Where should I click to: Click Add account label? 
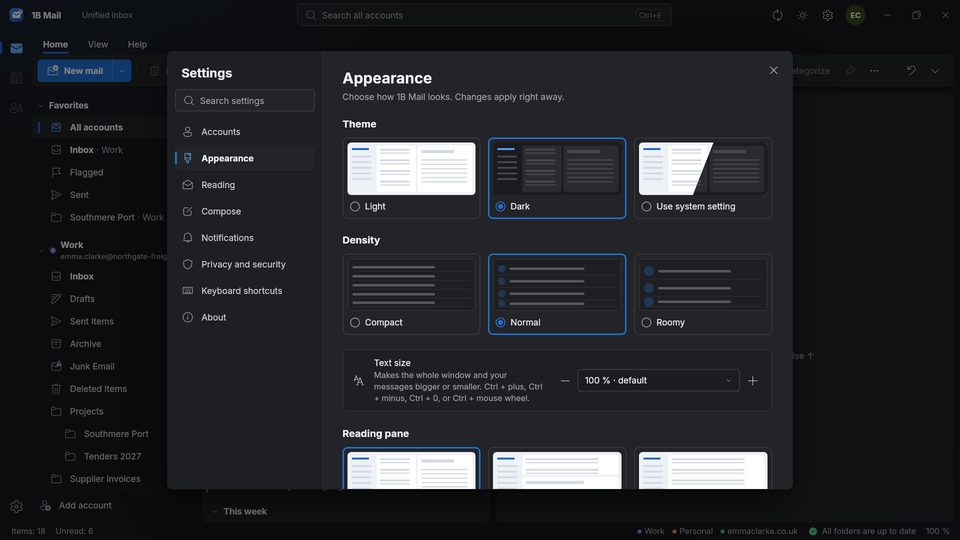85,506
